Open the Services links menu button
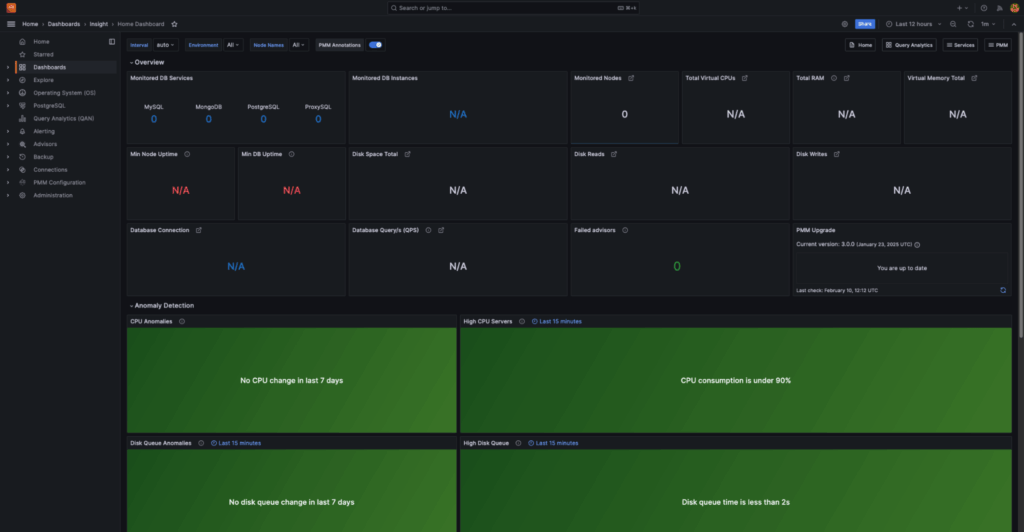Image resolution: width=1024 pixels, height=532 pixels. coord(960,45)
